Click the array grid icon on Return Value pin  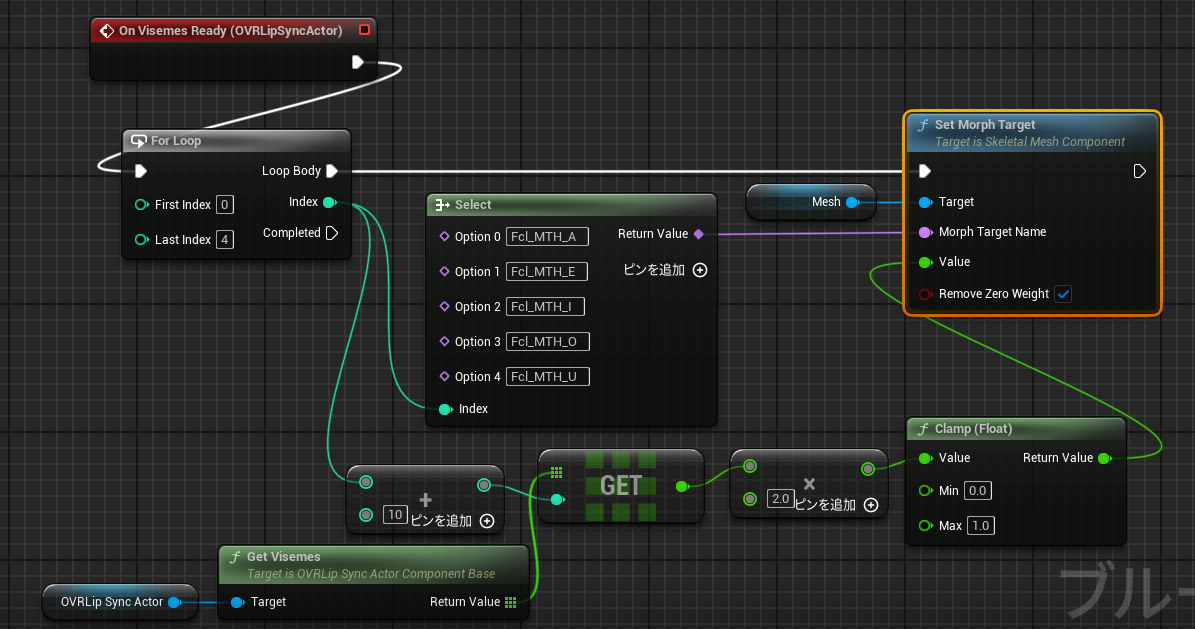[510, 602]
